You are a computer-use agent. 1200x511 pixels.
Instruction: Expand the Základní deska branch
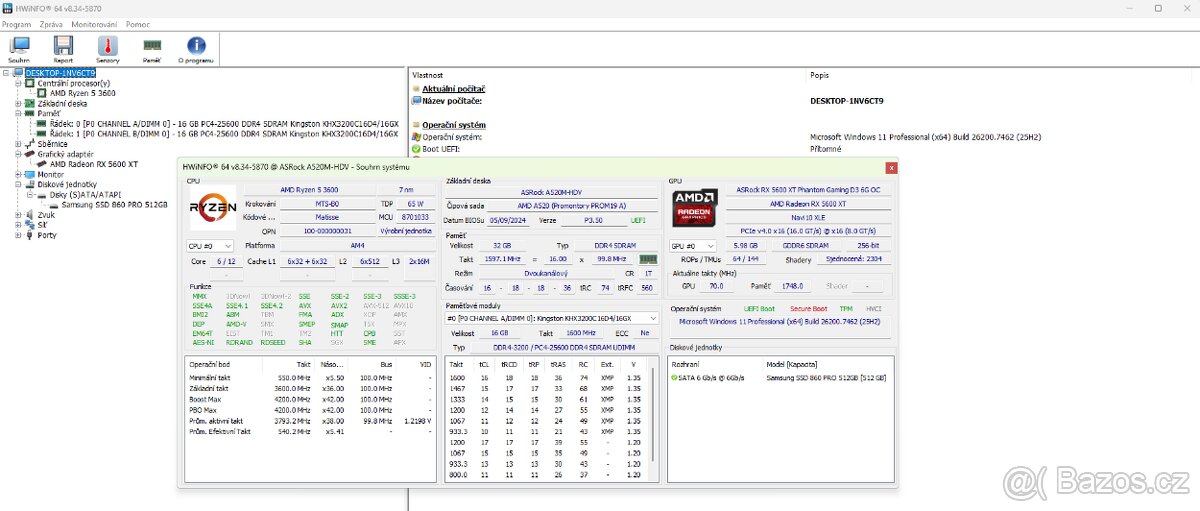point(18,103)
